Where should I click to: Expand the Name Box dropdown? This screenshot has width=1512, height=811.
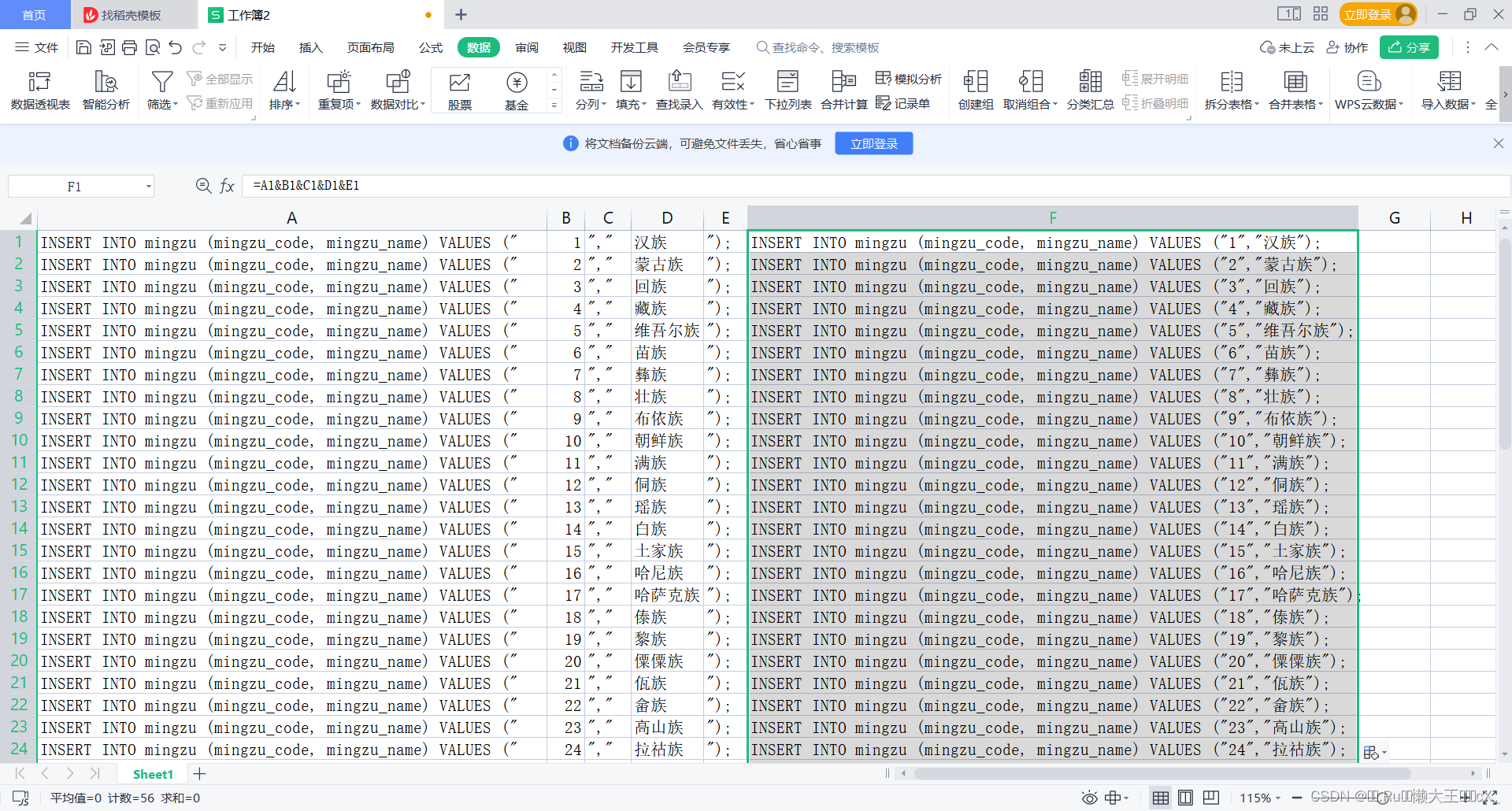148,187
